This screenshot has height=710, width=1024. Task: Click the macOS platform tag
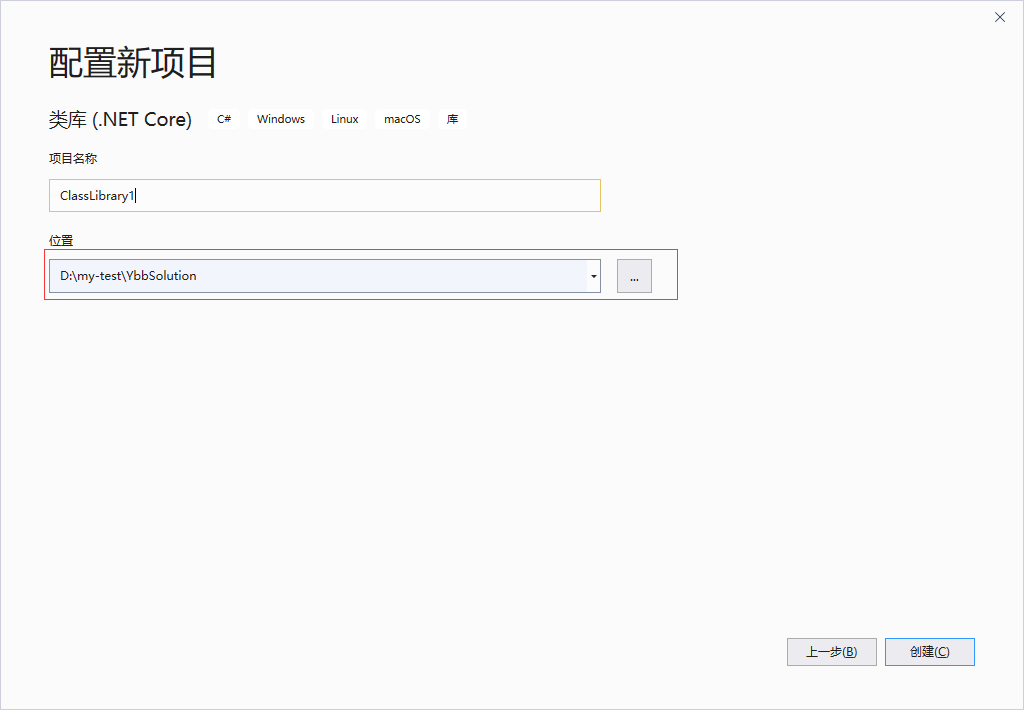coord(401,118)
